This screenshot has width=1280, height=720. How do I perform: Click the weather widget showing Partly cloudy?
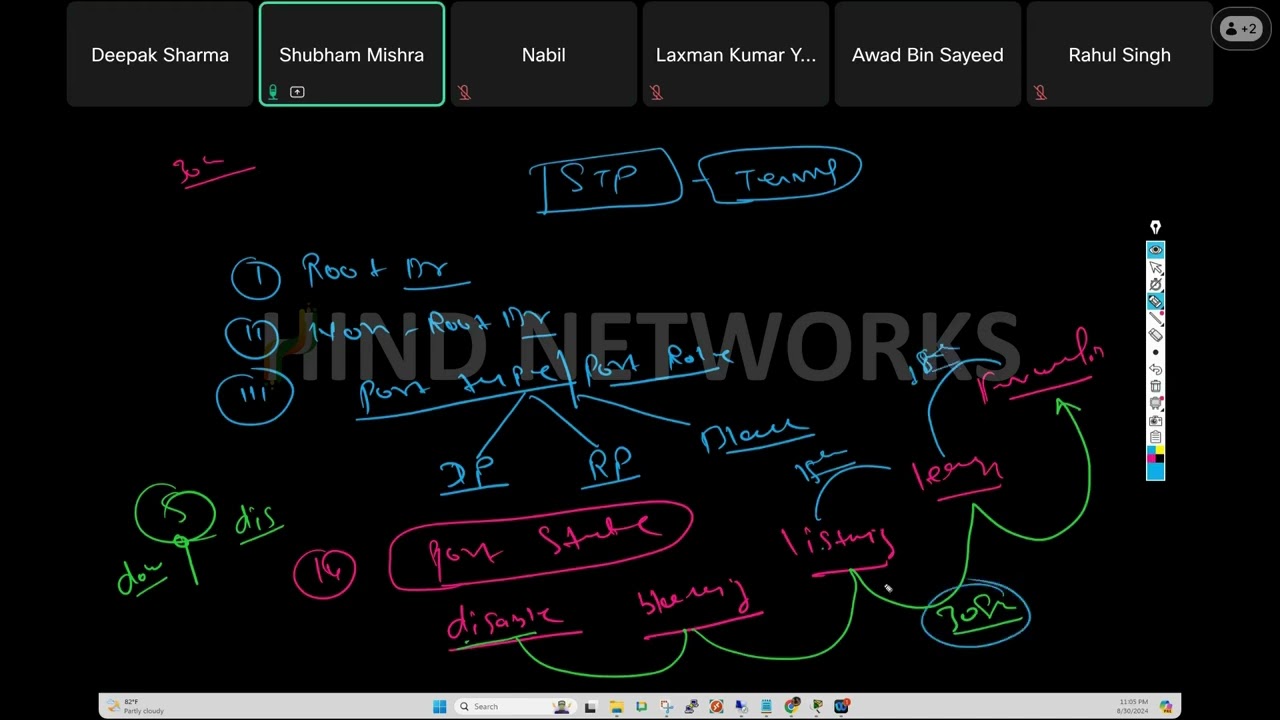[x=137, y=706]
